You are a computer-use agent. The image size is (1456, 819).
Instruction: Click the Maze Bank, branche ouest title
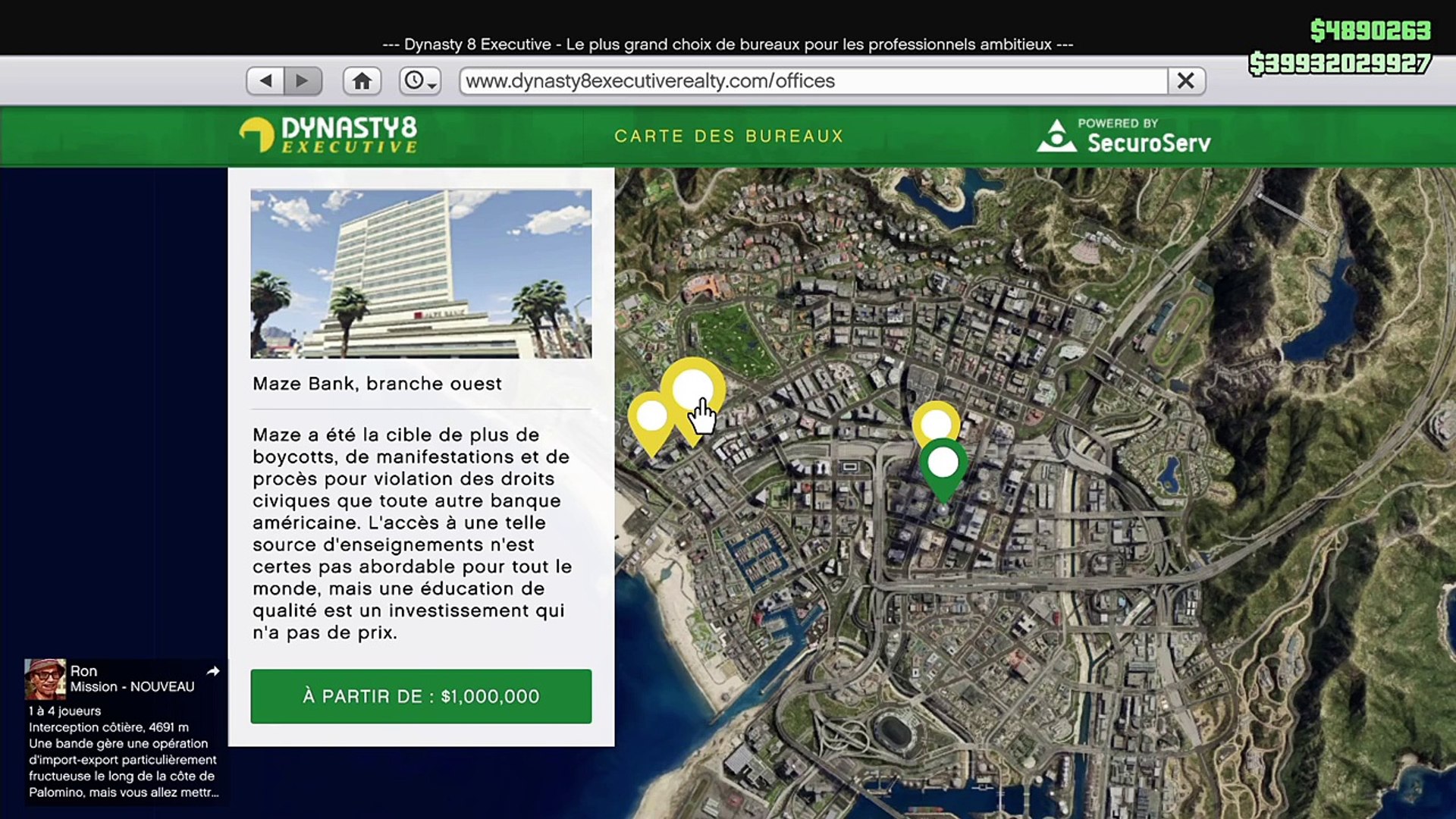pyautogui.click(x=377, y=384)
